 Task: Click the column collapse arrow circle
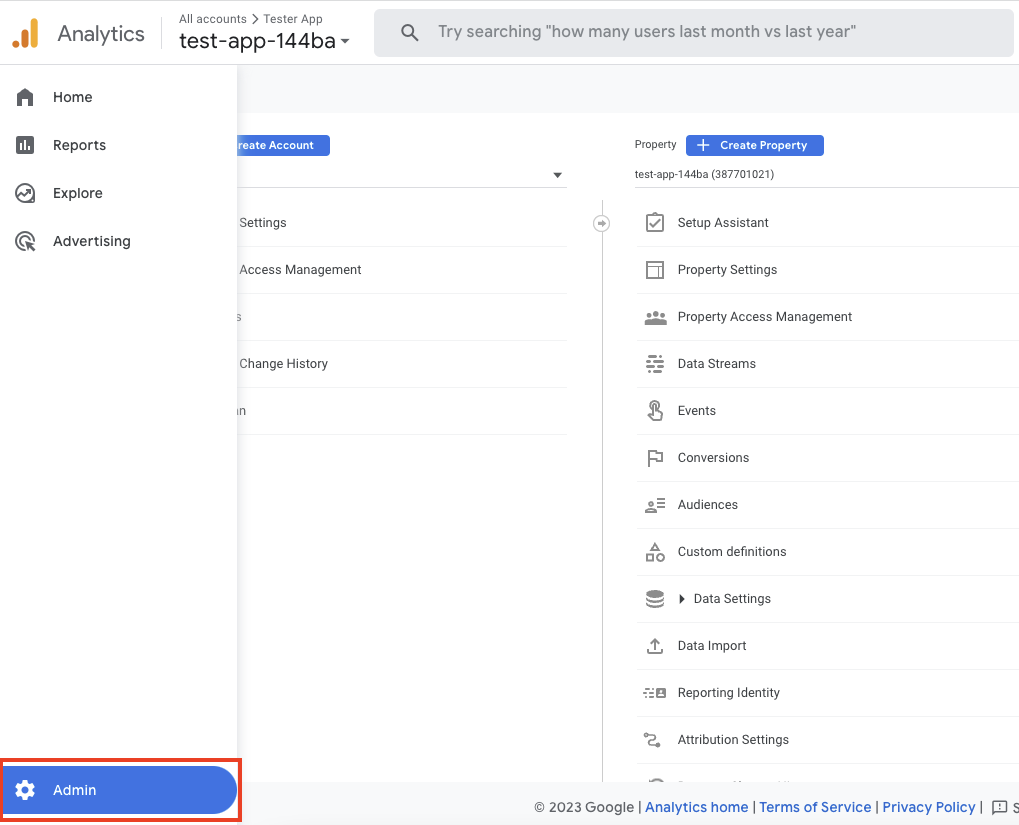coord(602,224)
